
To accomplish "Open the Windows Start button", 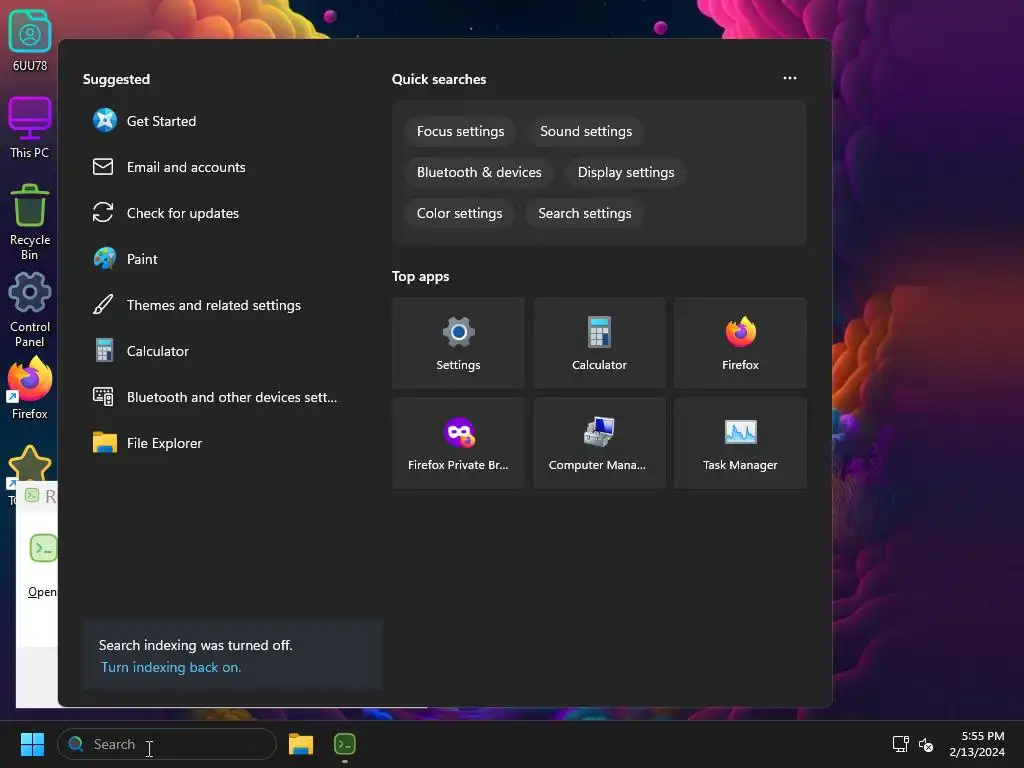I will tap(32, 744).
